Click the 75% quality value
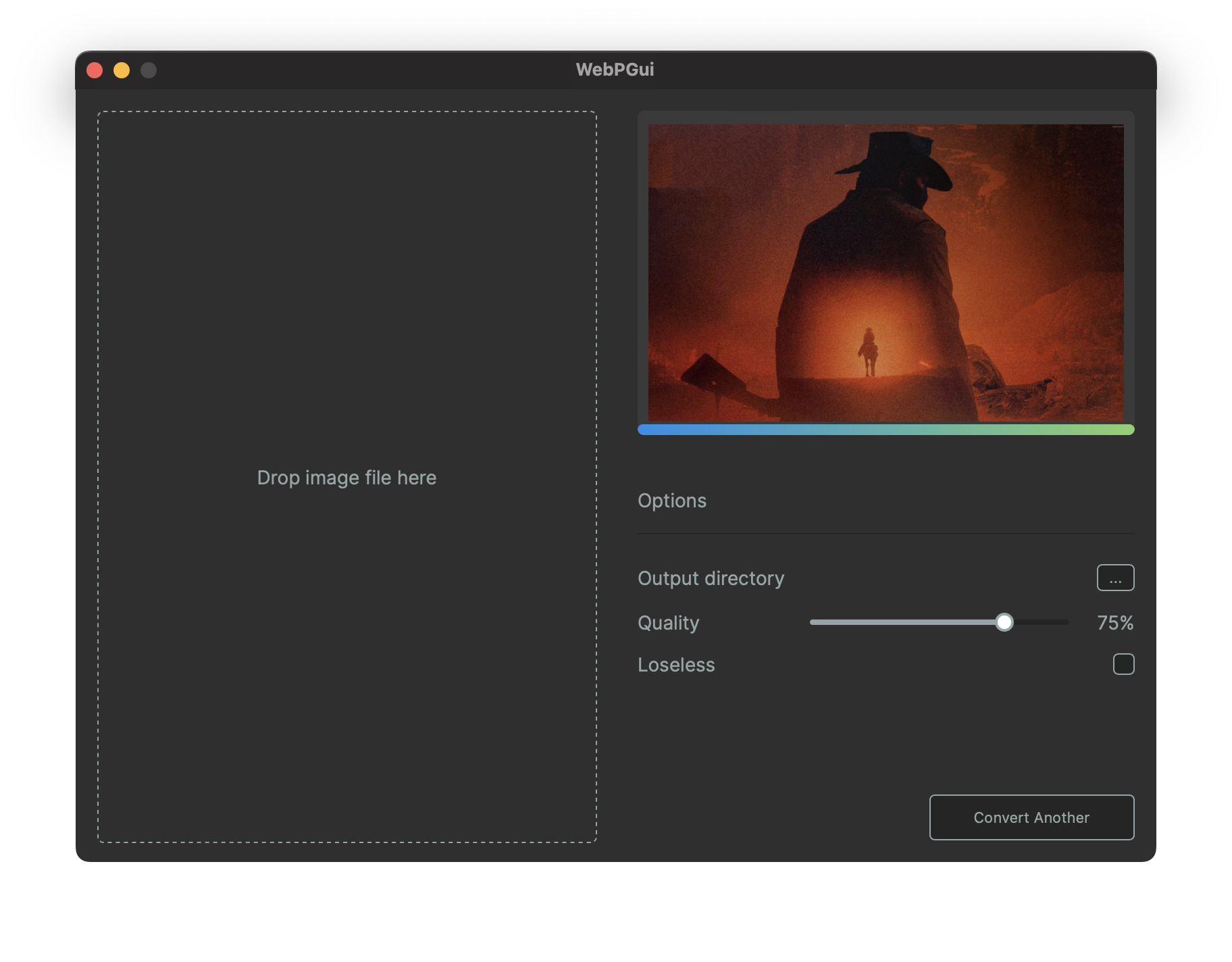This screenshot has width=1232, height=962. coord(1115,622)
